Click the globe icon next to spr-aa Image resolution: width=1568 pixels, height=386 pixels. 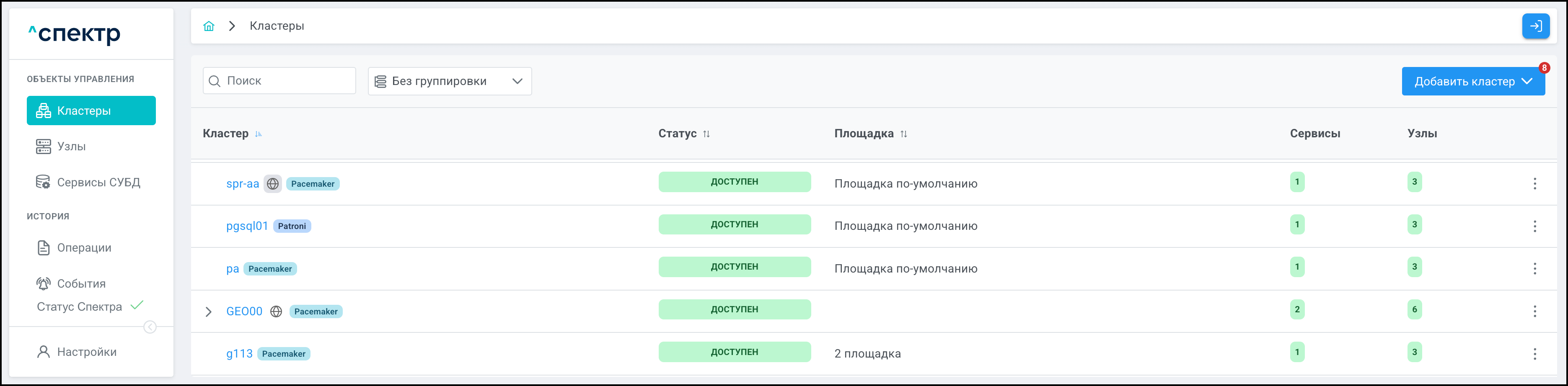273,183
